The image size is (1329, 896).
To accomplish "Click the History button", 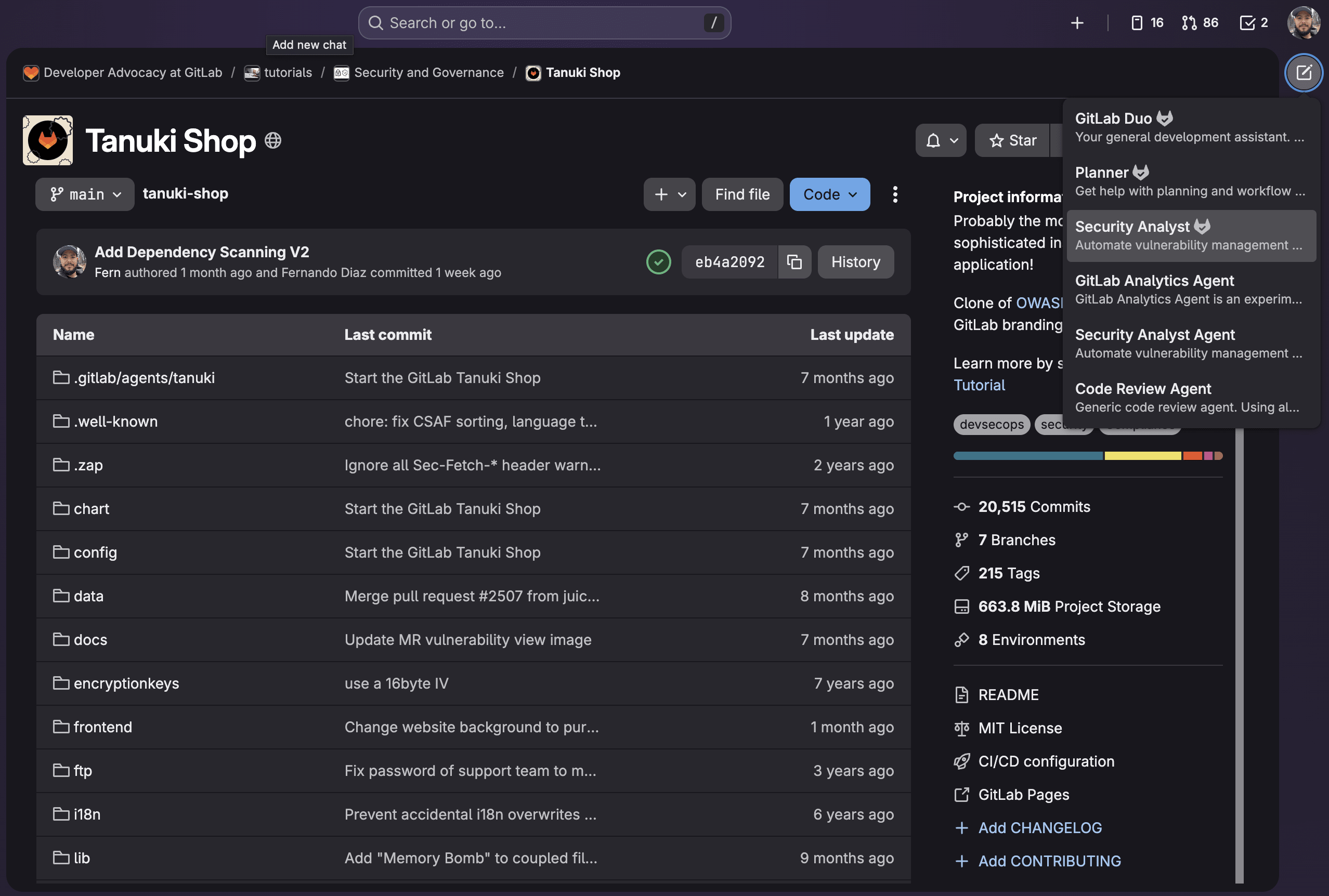I will [x=855, y=262].
